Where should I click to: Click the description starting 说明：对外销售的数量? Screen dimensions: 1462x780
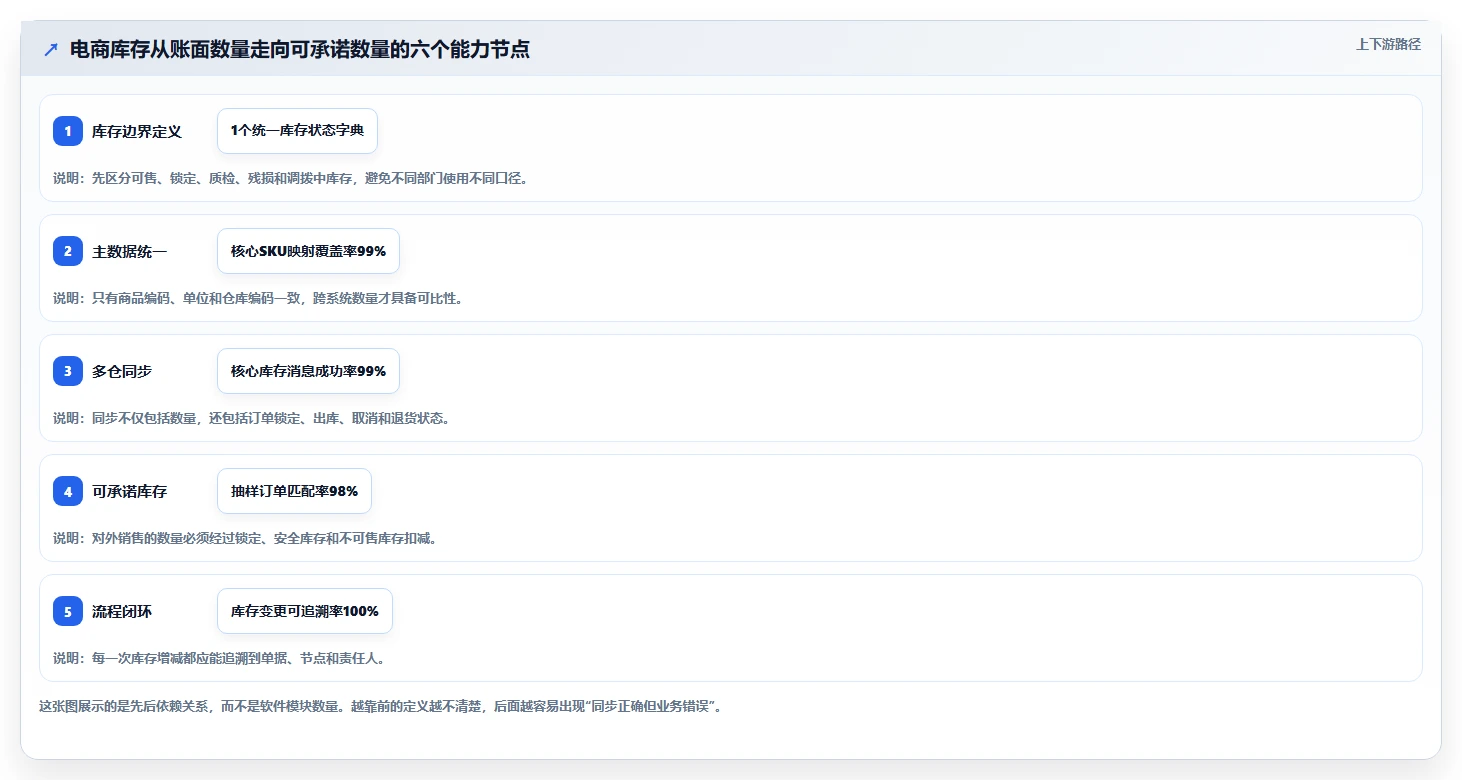pyautogui.click(x=246, y=538)
